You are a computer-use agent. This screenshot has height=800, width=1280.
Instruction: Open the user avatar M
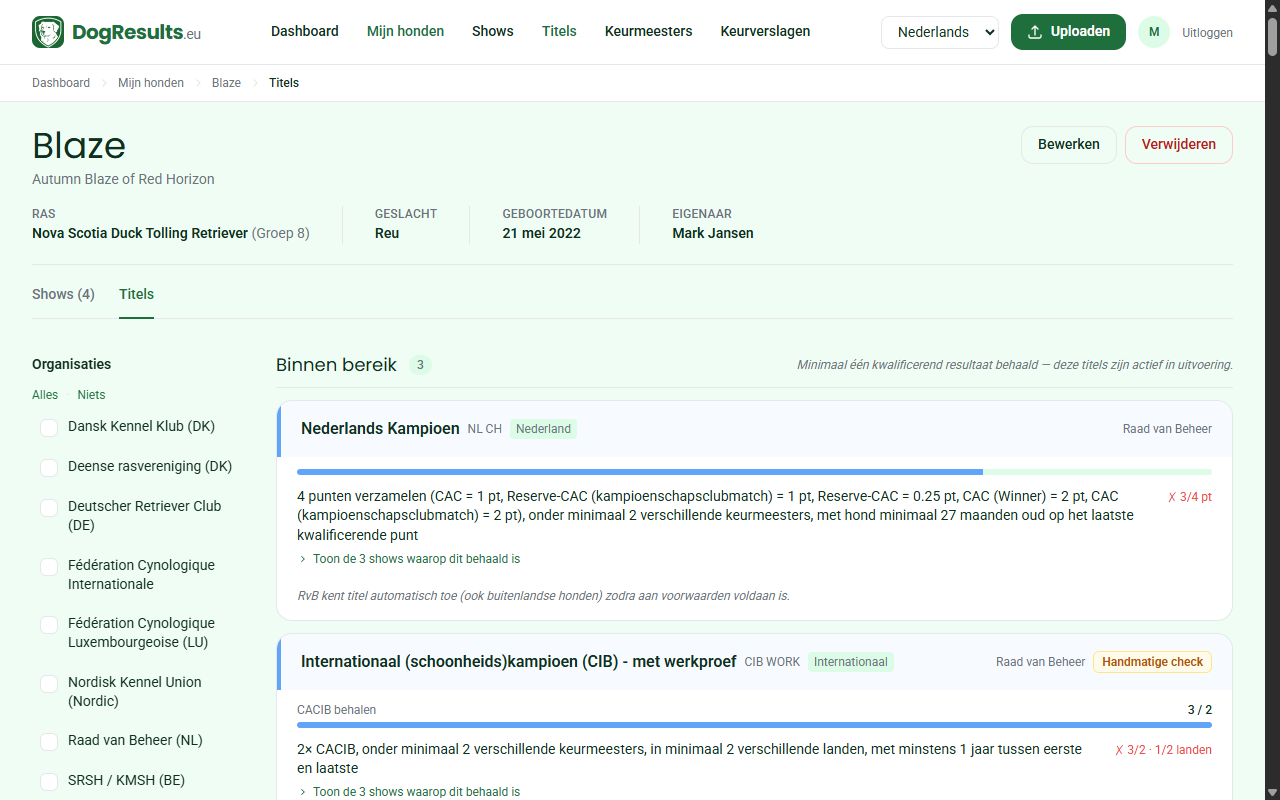click(1154, 32)
